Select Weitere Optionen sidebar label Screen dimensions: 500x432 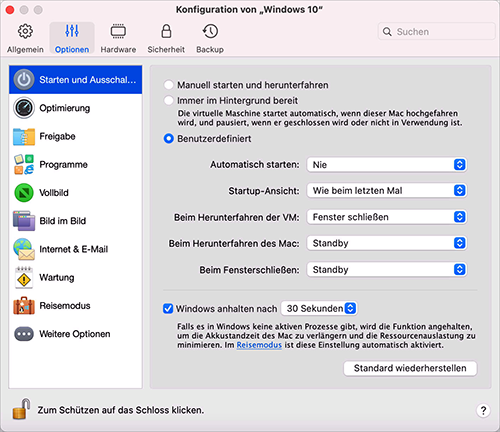click(x=75, y=334)
